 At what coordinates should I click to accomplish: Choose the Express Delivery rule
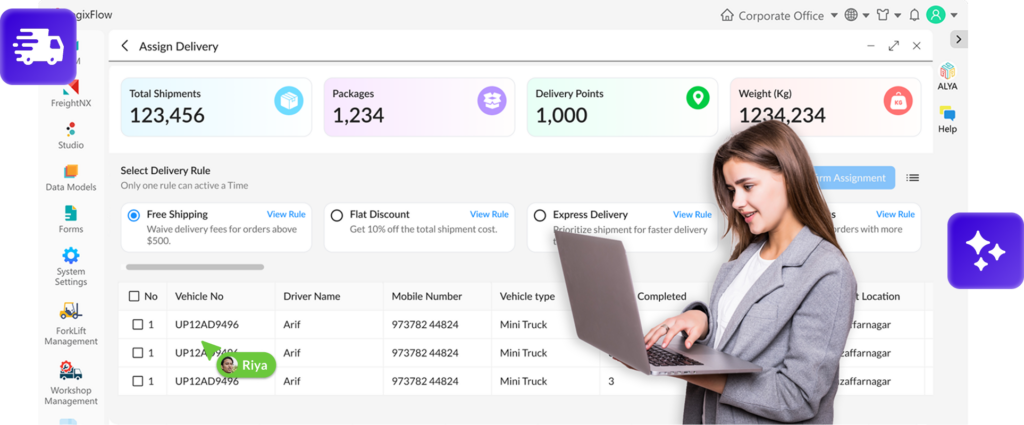coord(540,215)
